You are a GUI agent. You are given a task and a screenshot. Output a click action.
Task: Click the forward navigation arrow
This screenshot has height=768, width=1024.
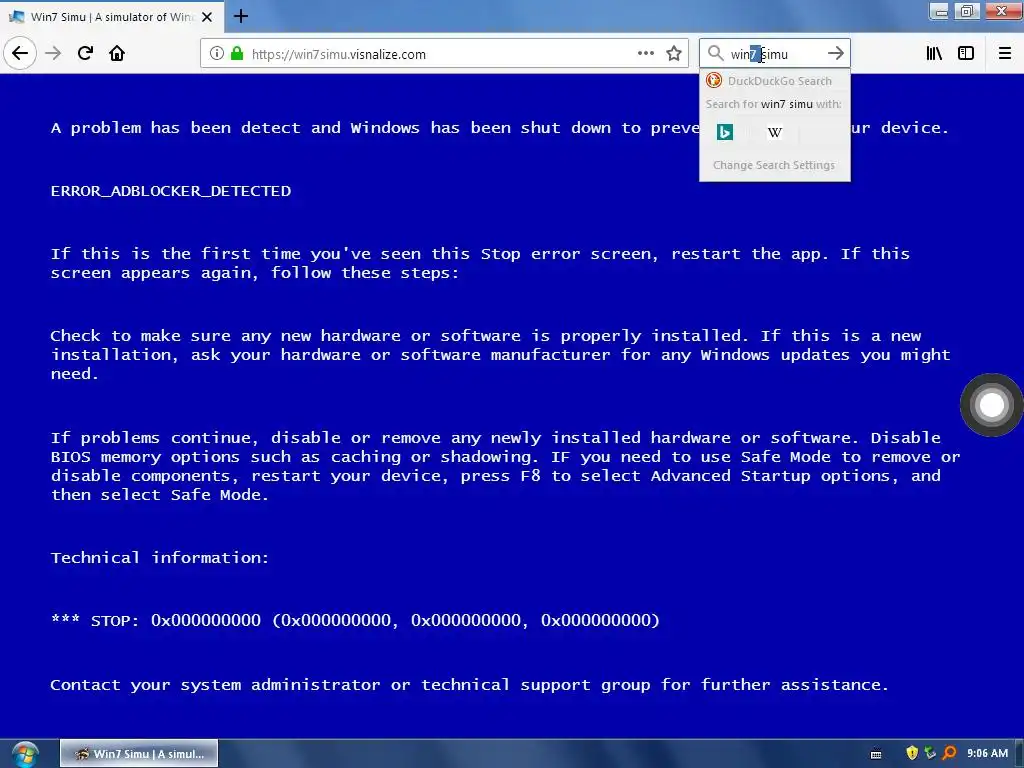53,54
